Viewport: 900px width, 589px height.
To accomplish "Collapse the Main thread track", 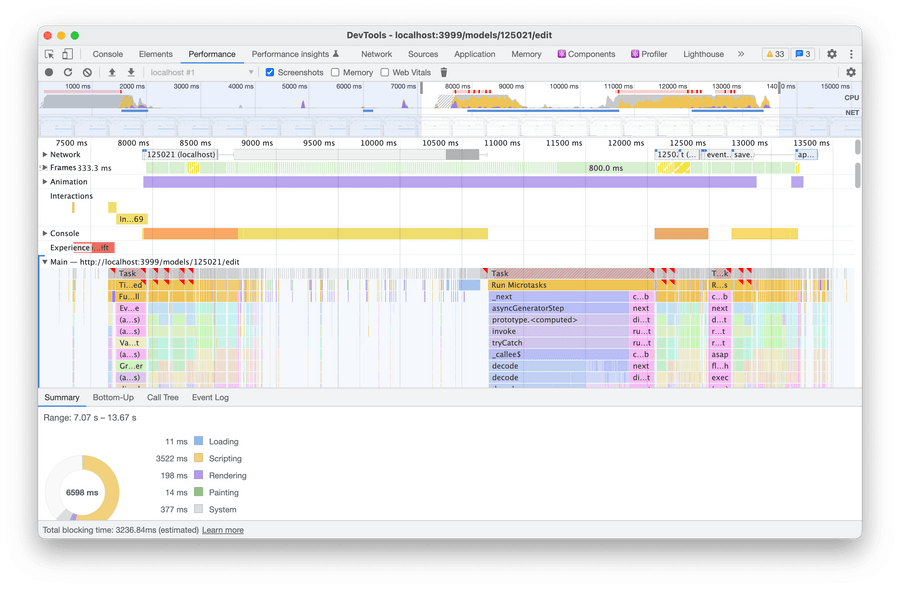I will [45, 262].
